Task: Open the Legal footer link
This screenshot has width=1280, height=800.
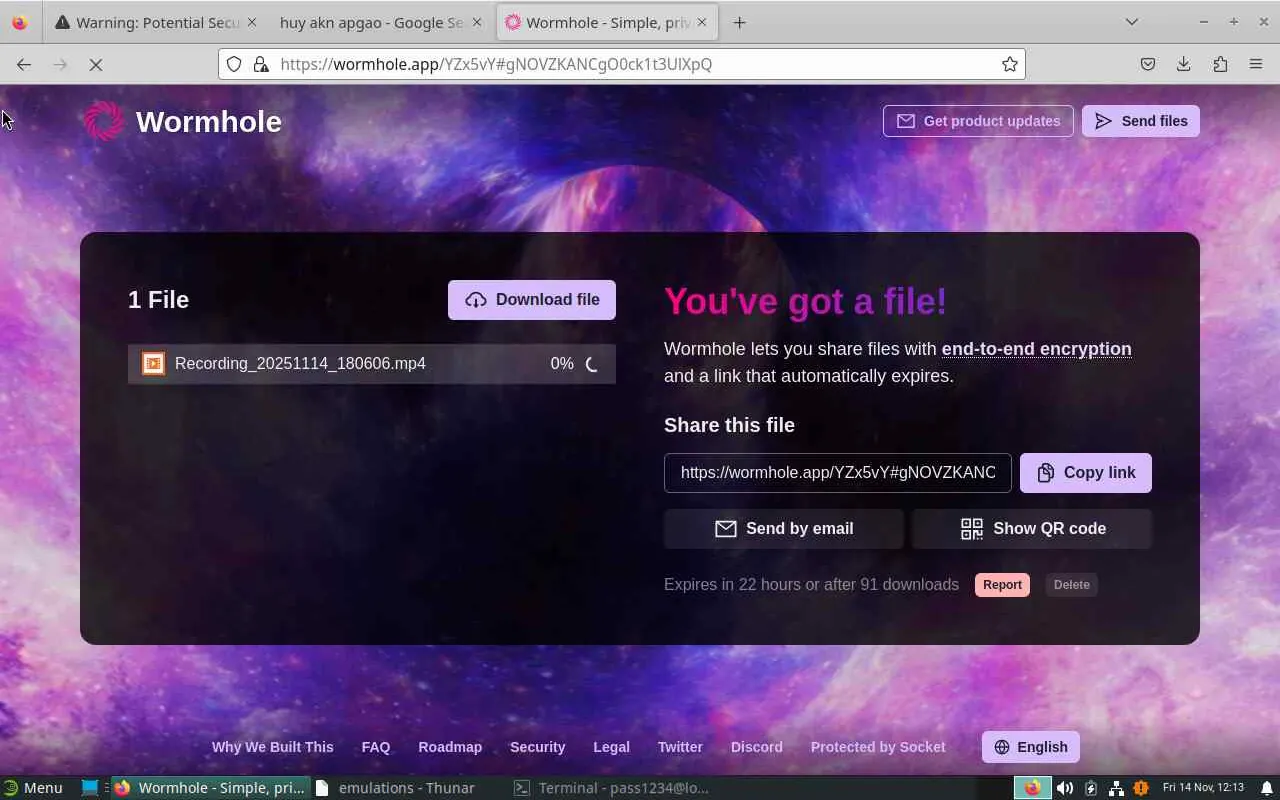Action: (611, 747)
